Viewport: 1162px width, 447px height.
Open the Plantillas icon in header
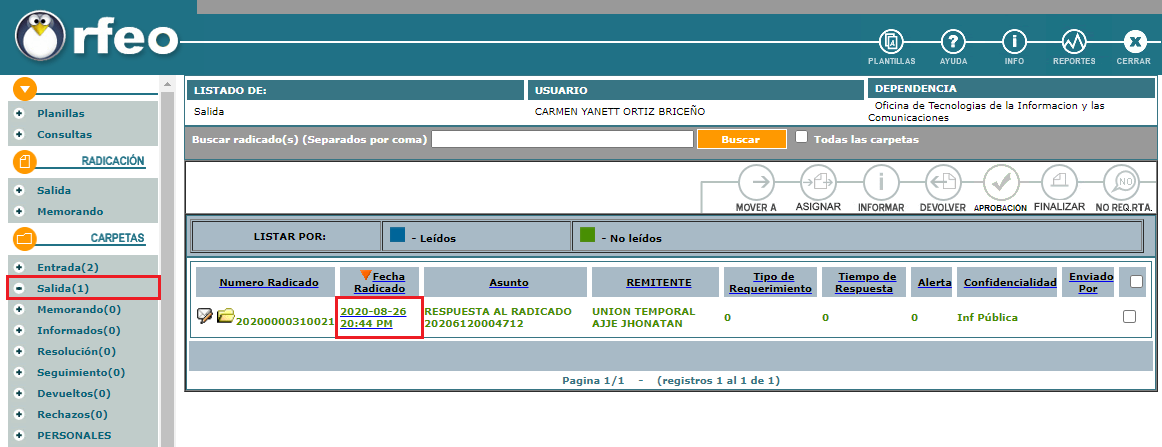[892, 42]
